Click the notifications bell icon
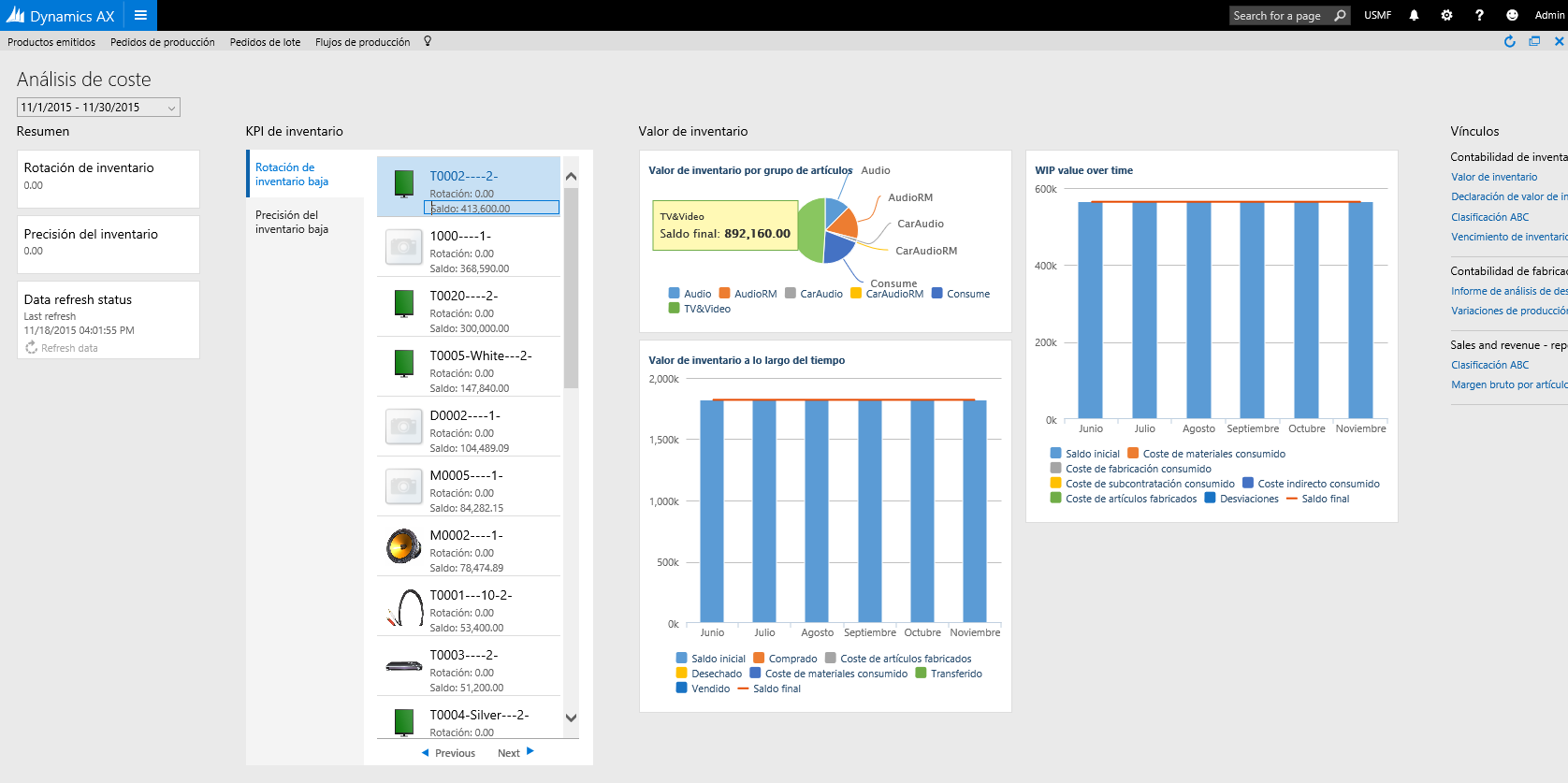Viewport: 1568px width, 783px height. click(x=1414, y=15)
